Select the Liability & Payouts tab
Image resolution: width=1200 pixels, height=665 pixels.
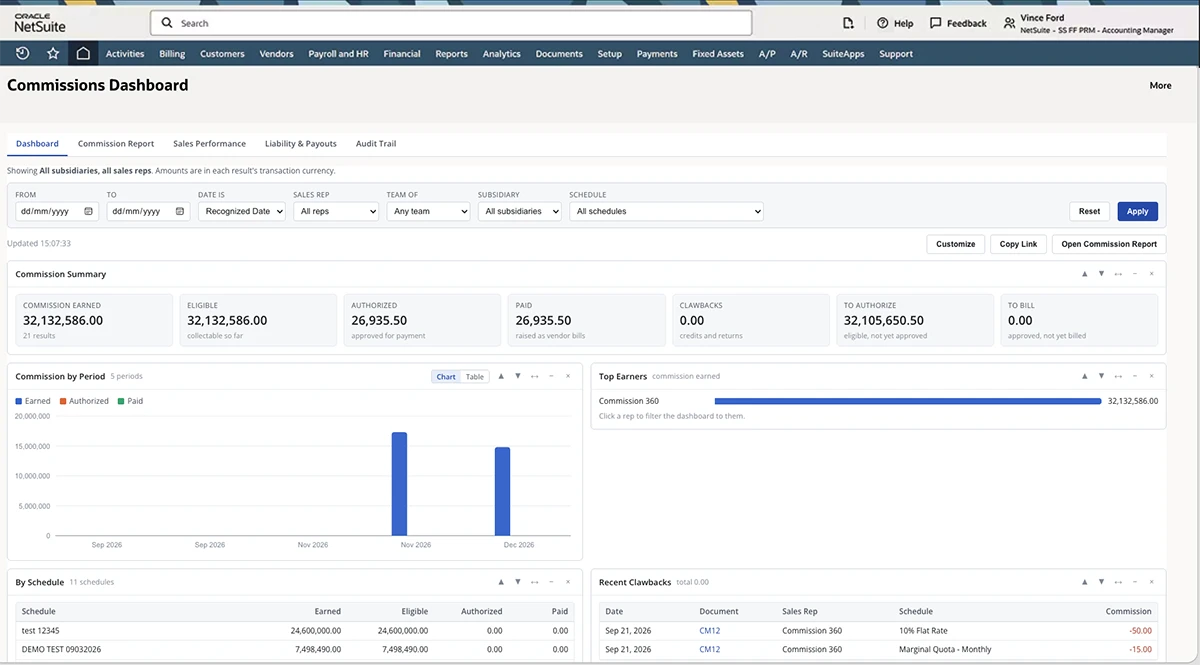301,144
